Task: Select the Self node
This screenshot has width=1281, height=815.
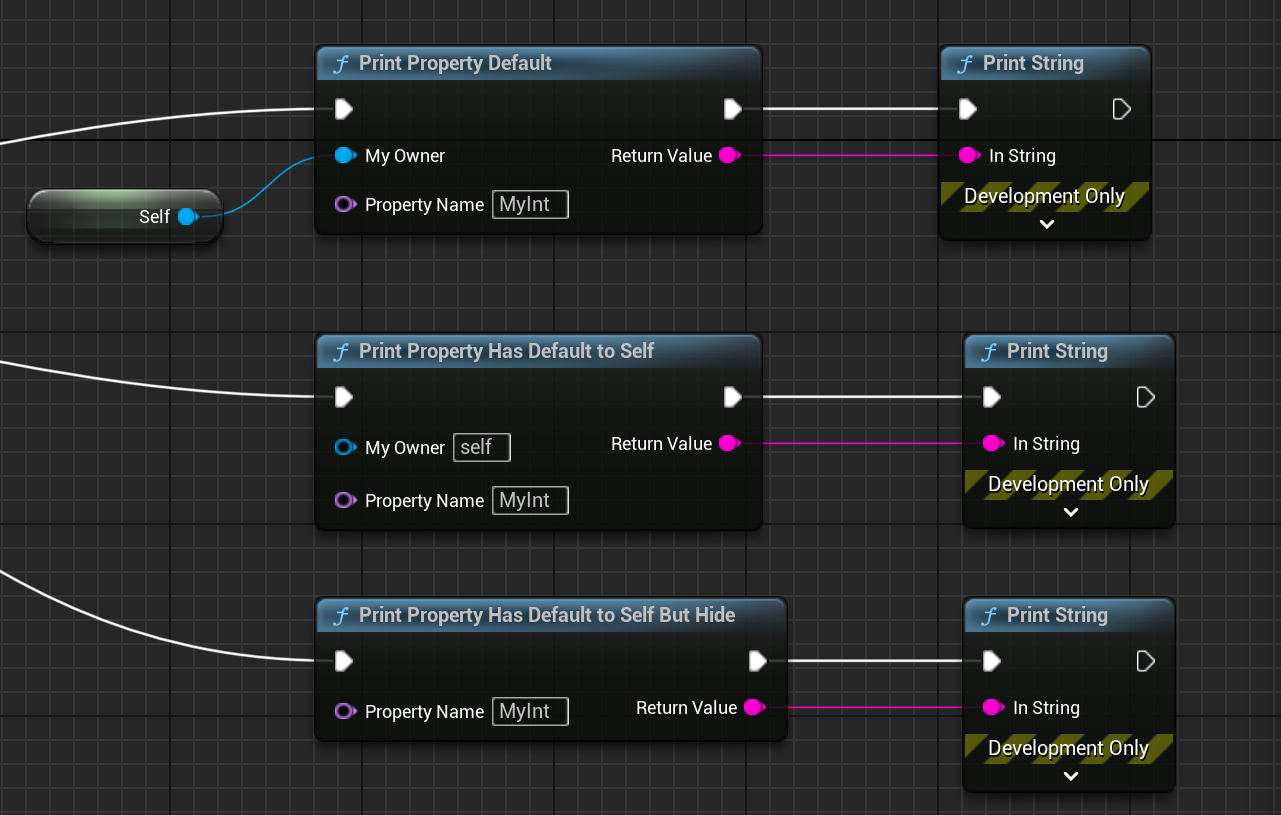Action: tap(100, 216)
